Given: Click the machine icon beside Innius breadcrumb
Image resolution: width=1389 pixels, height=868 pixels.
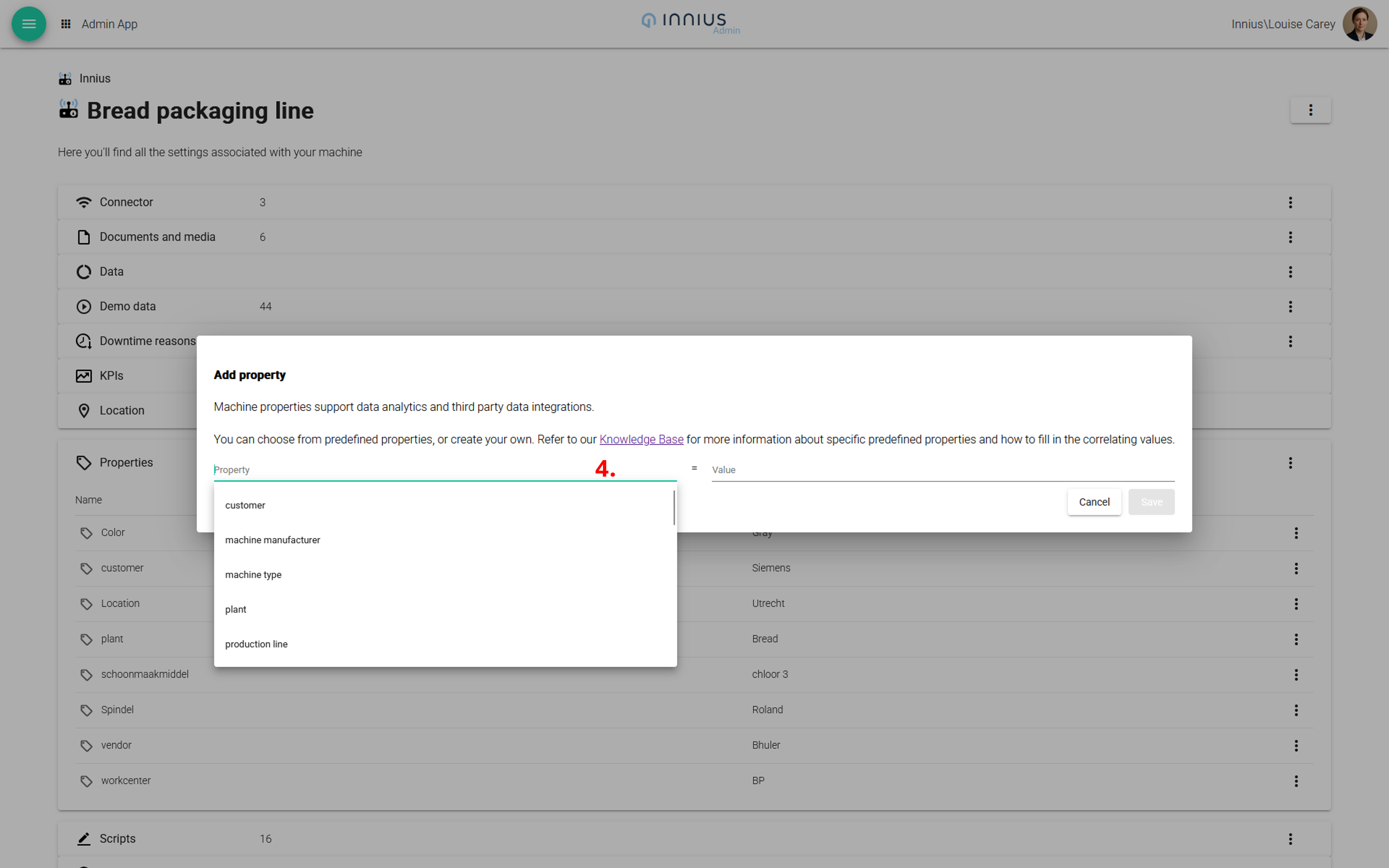Looking at the screenshot, I should coord(65,79).
